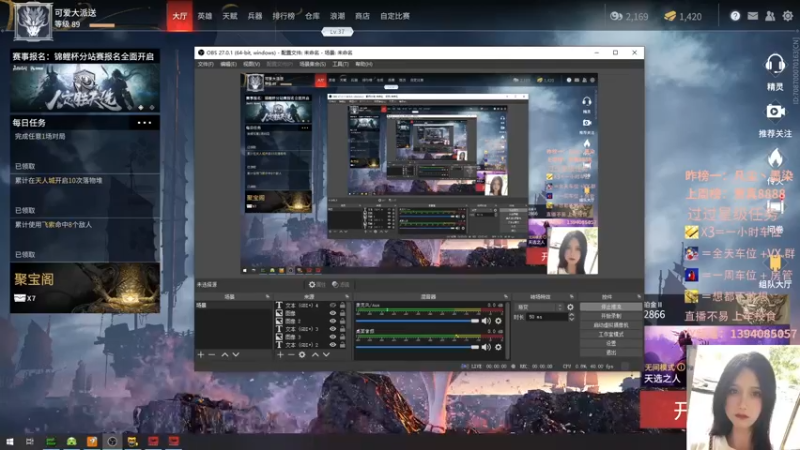Click the 精灵 headset icon
This screenshot has height=450, width=800.
[775, 65]
